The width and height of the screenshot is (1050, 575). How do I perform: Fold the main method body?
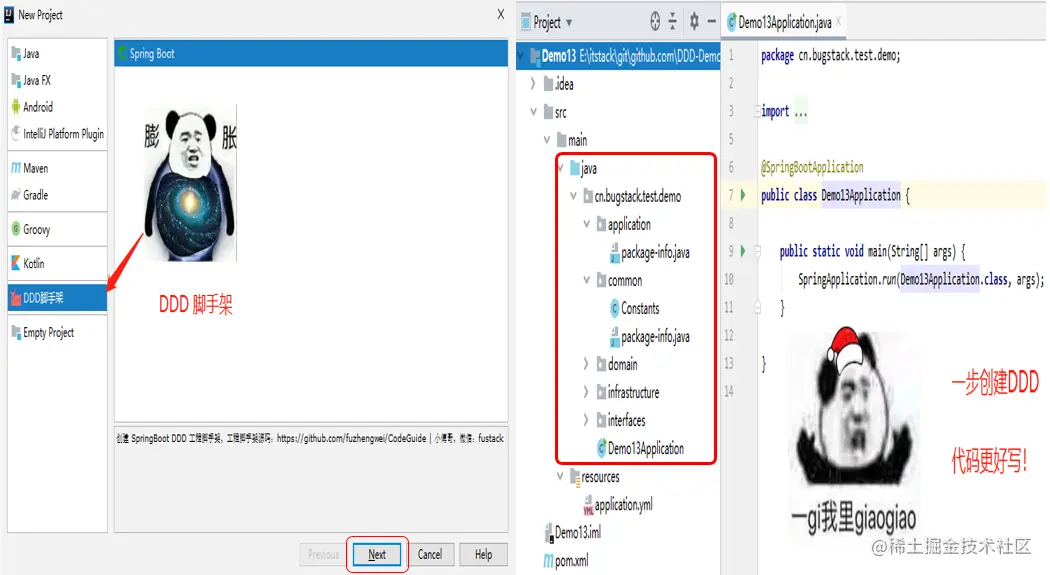[x=758, y=252]
